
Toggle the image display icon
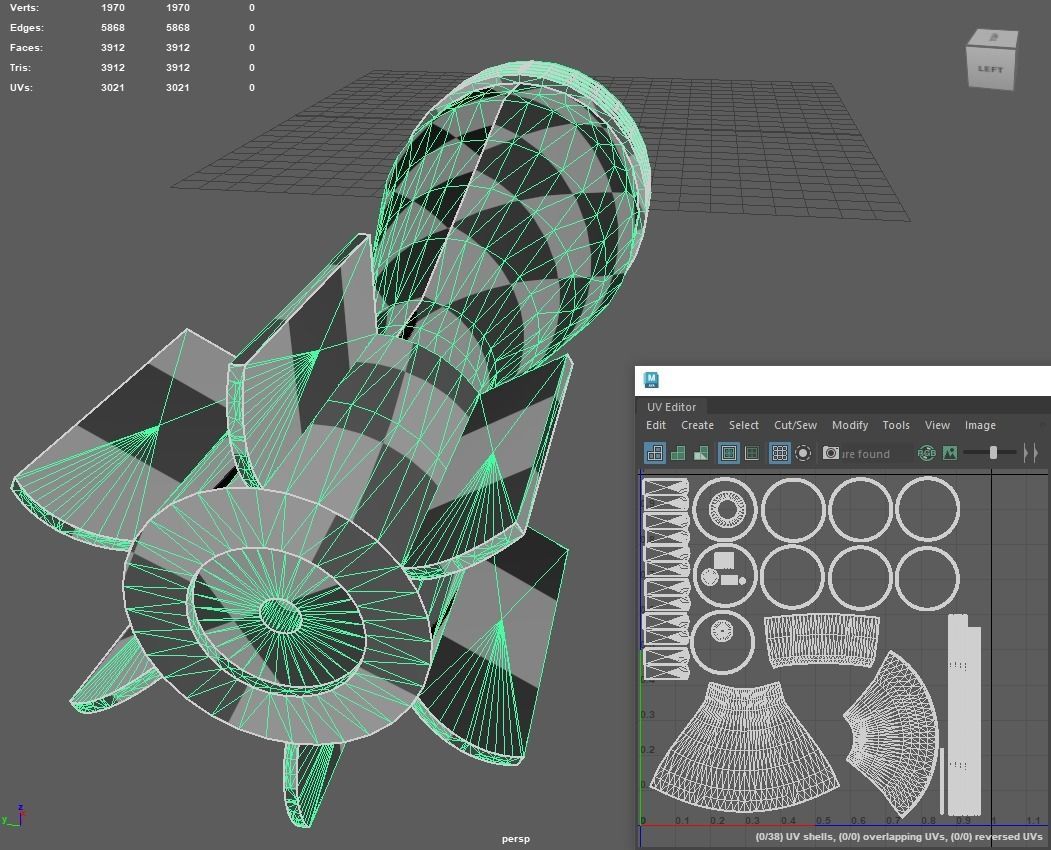coord(950,453)
